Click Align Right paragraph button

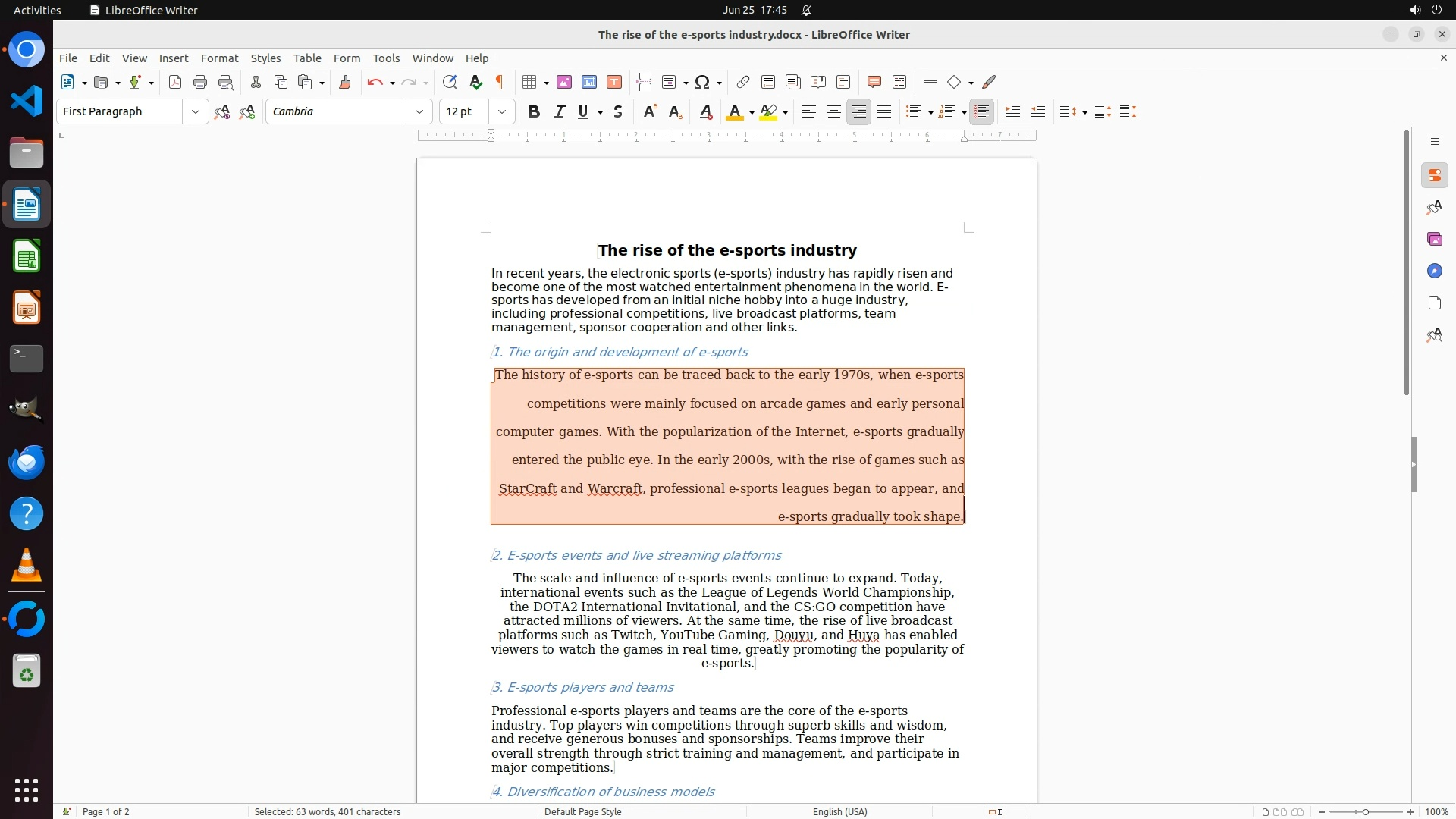[x=859, y=111]
